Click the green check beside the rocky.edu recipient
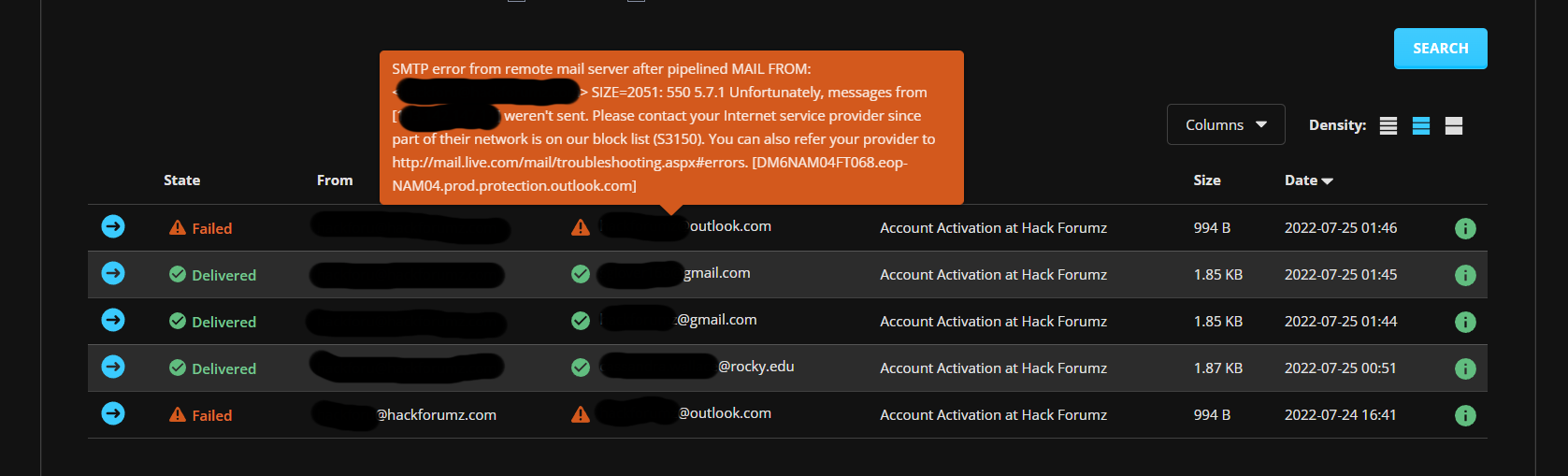 pos(581,368)
